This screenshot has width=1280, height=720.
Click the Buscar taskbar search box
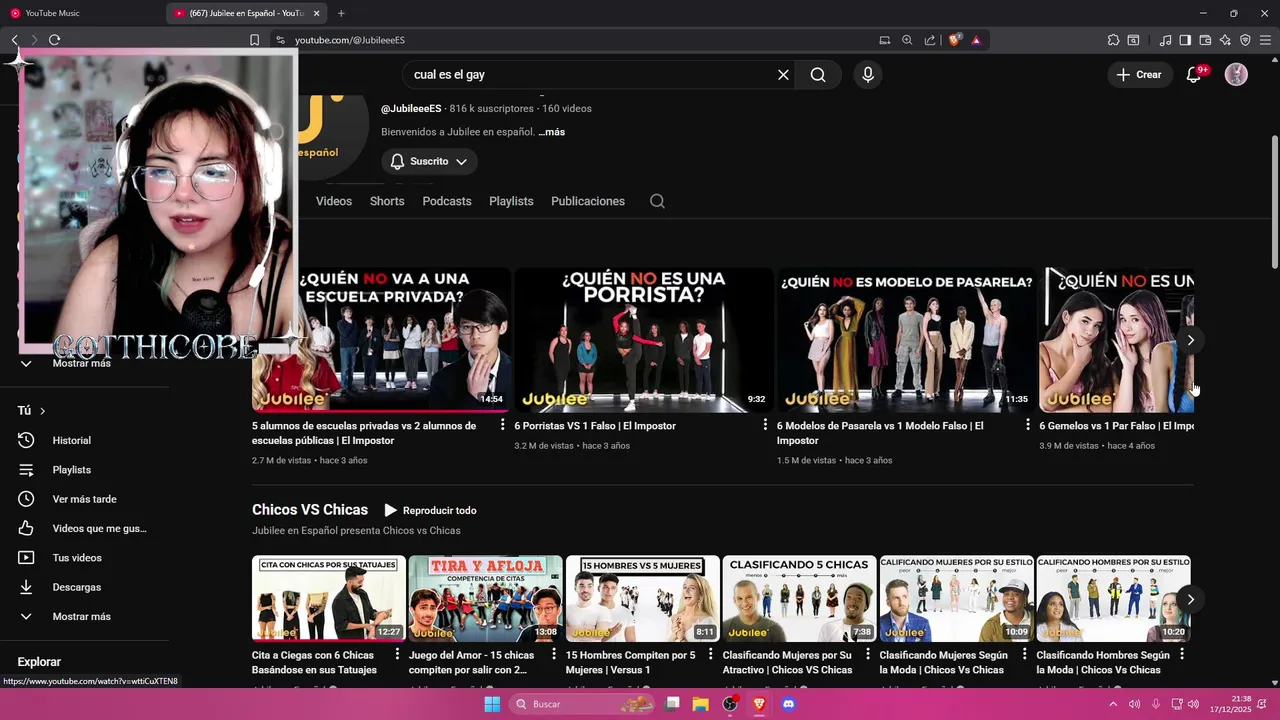click(584, 704)
